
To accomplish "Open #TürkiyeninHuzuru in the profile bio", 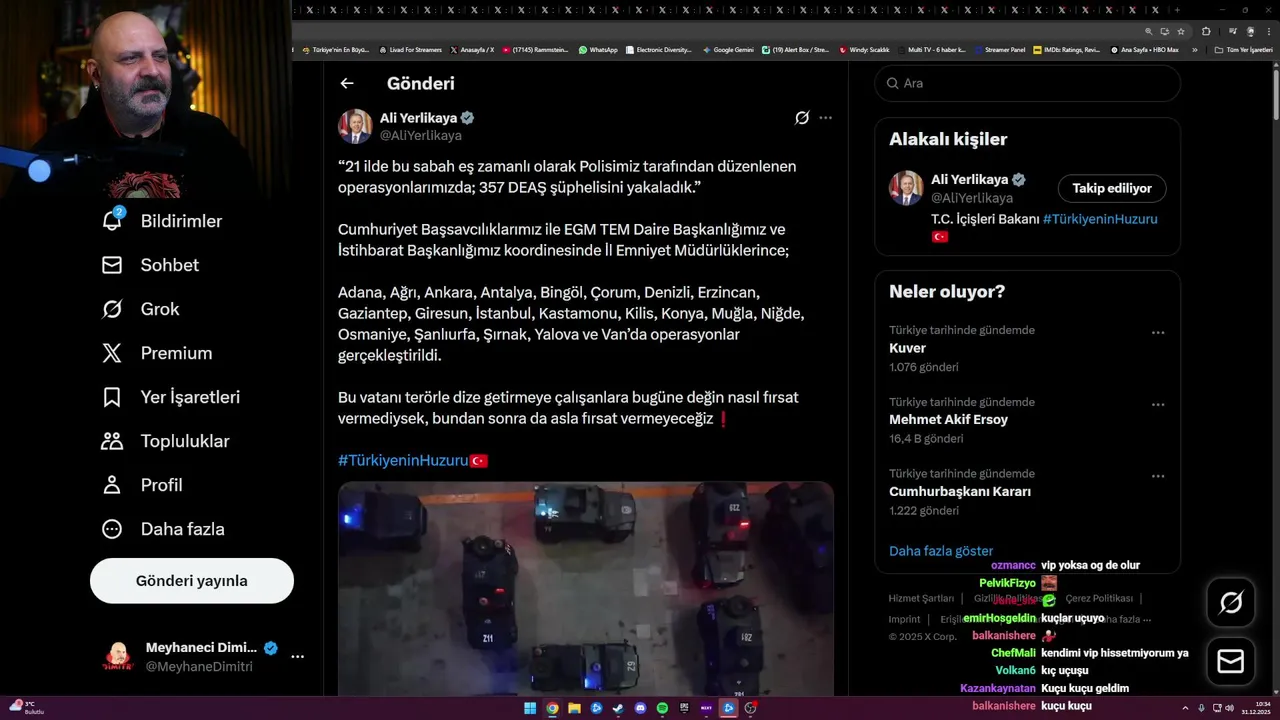I will tap(1100, 219).
